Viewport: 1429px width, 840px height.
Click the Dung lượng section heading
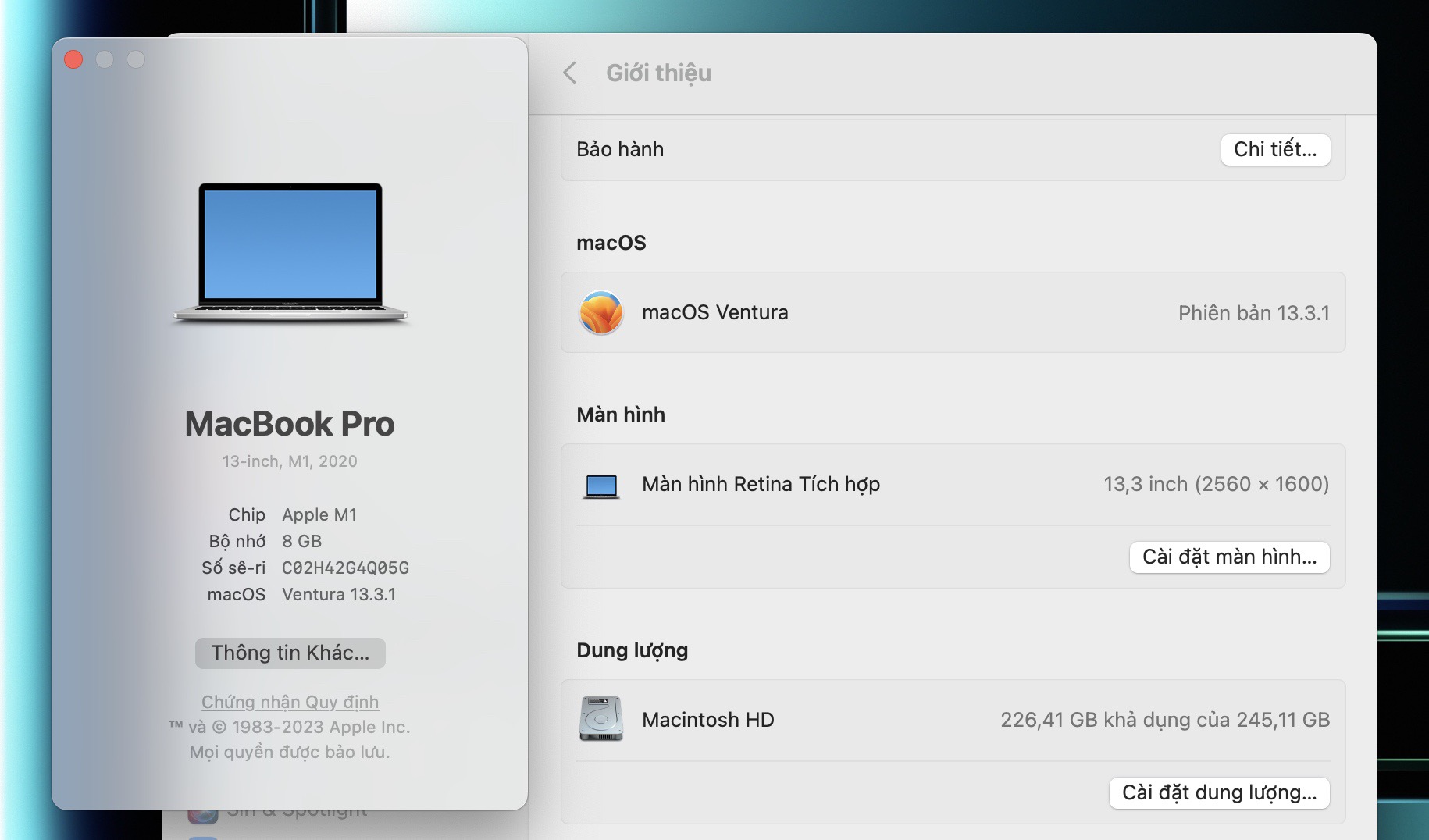[x=632, y=650]
